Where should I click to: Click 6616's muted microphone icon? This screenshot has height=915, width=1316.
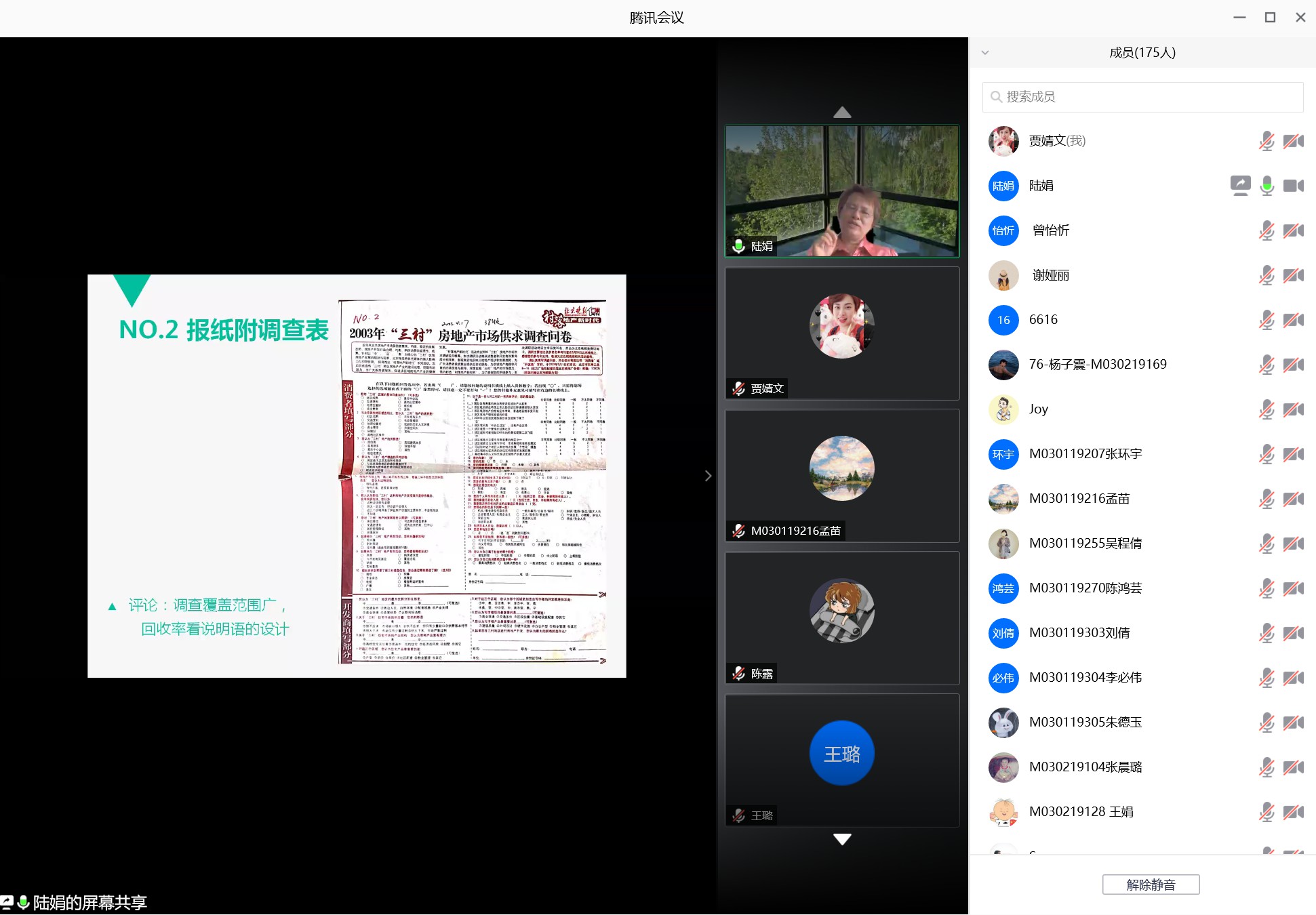pos(1267,320)
